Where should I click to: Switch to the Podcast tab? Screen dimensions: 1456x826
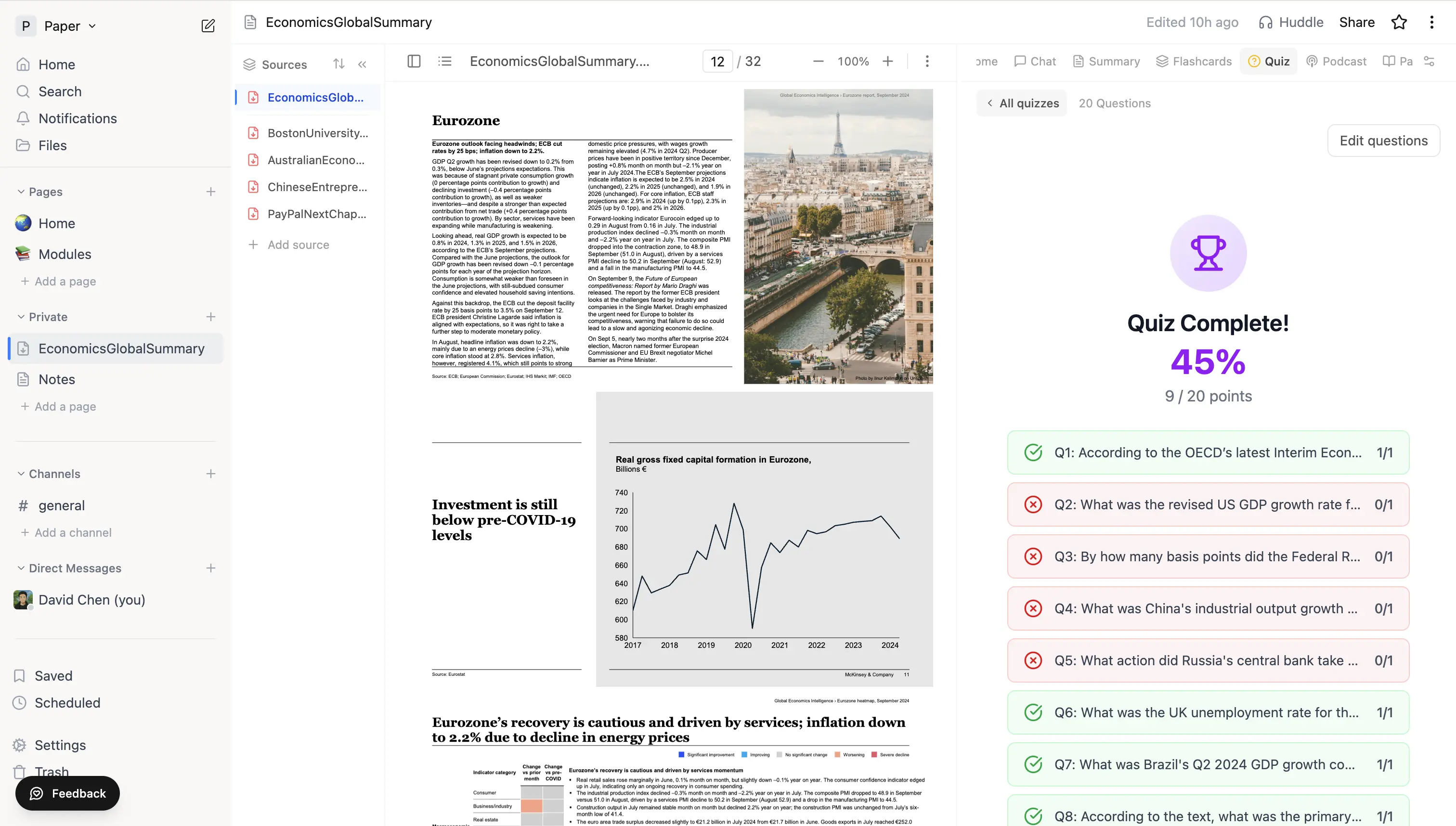point(1337,61)
